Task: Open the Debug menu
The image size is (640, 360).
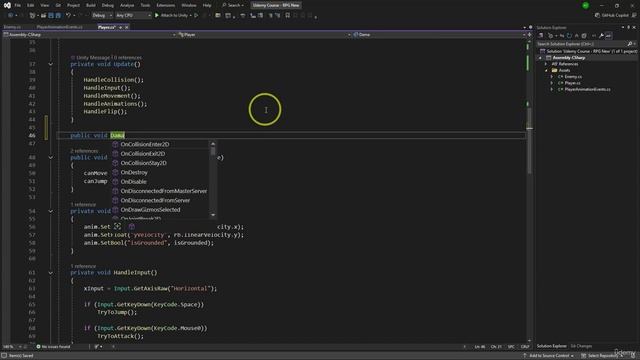Action: pyautogui.click(x=108, y=5)
